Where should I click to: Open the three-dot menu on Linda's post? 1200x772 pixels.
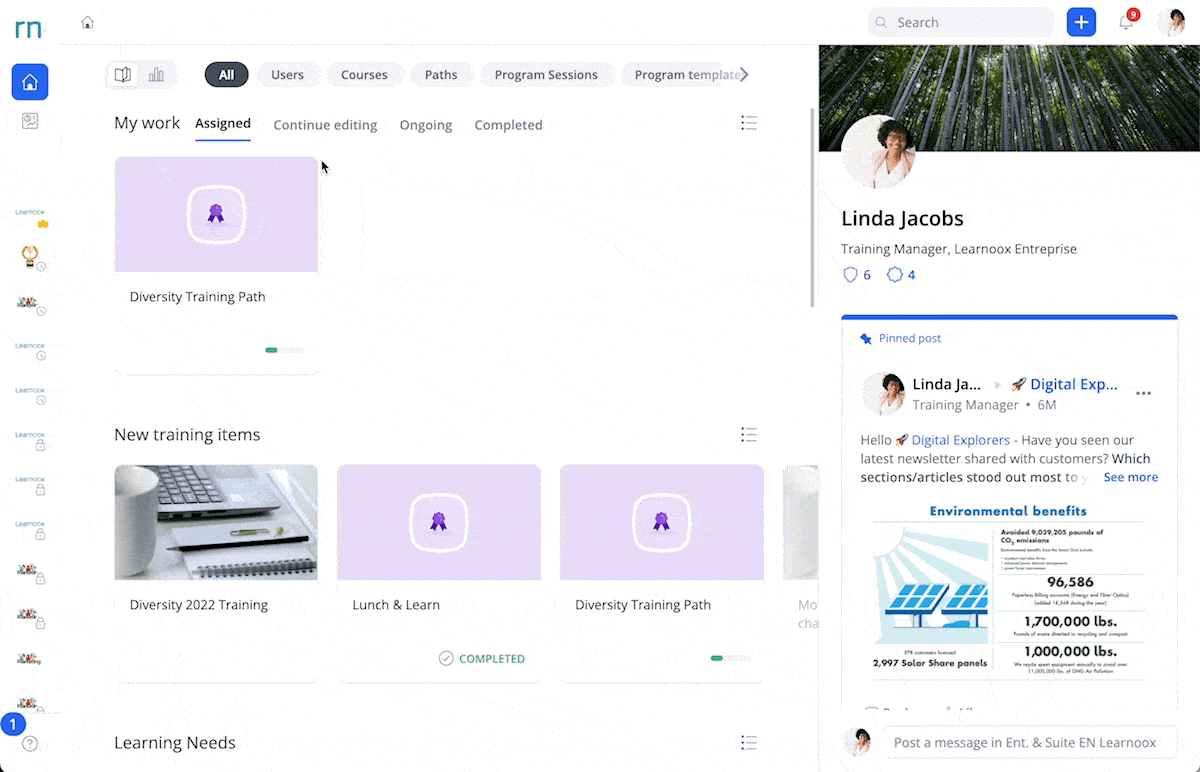(1143, 393)
